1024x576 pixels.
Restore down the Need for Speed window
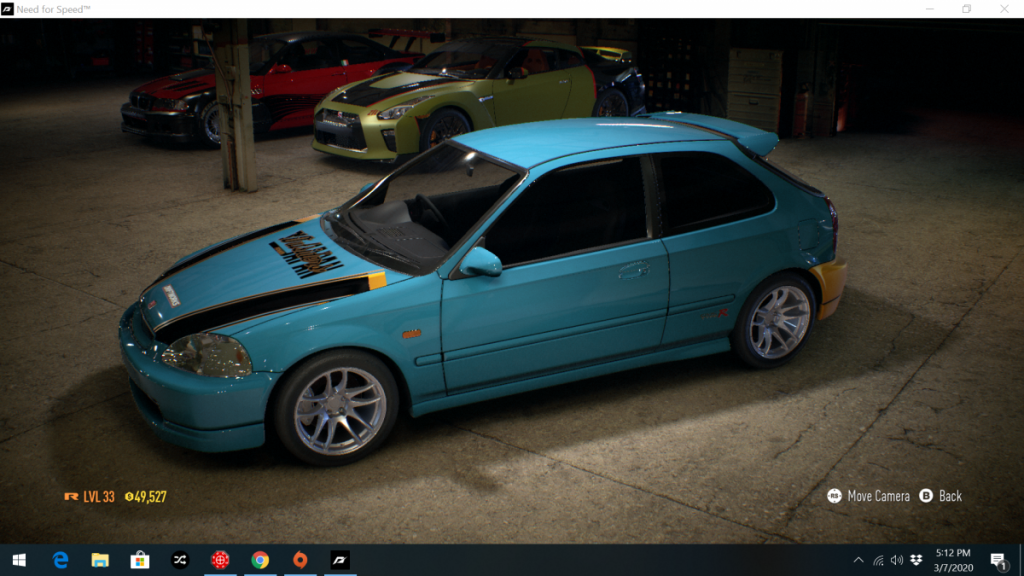[x=967, y=8]
